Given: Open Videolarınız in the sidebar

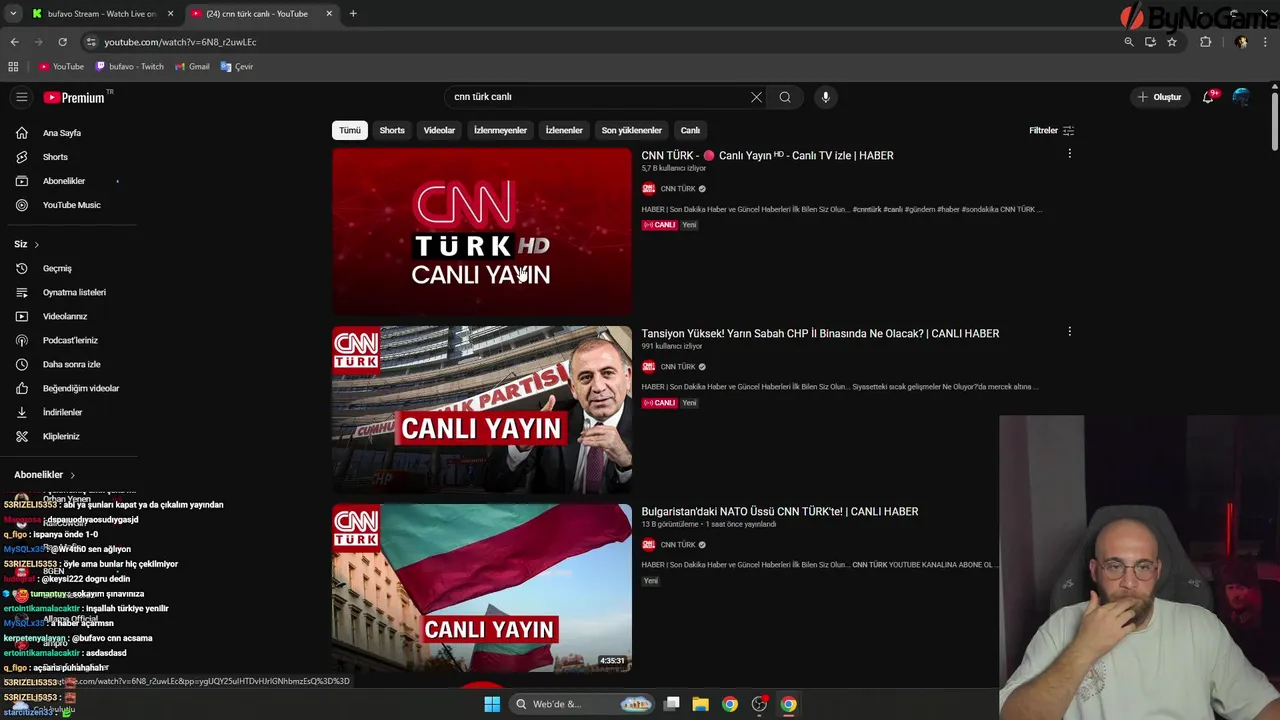Looking at the screenshot, I should point(66,316).
